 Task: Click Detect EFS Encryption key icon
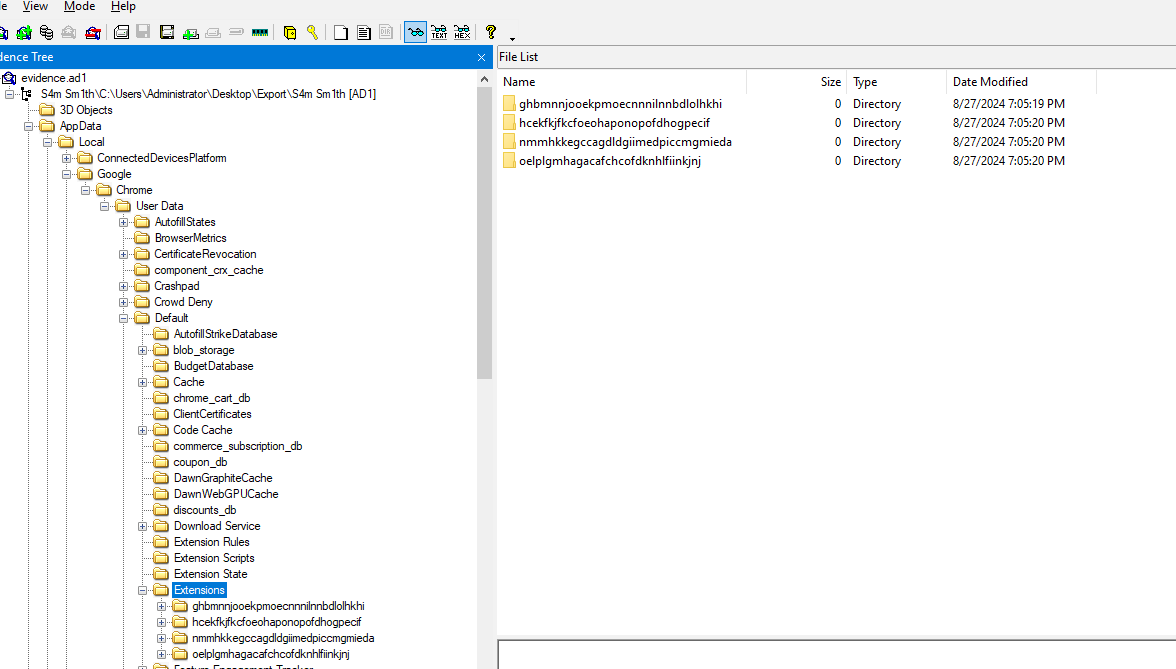click(312, 32)
